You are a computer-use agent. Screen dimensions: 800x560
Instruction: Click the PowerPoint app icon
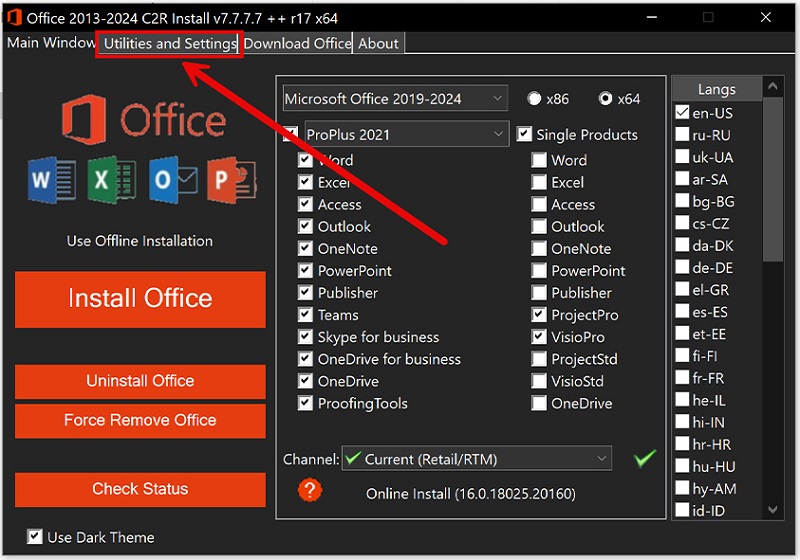point(232,180)
